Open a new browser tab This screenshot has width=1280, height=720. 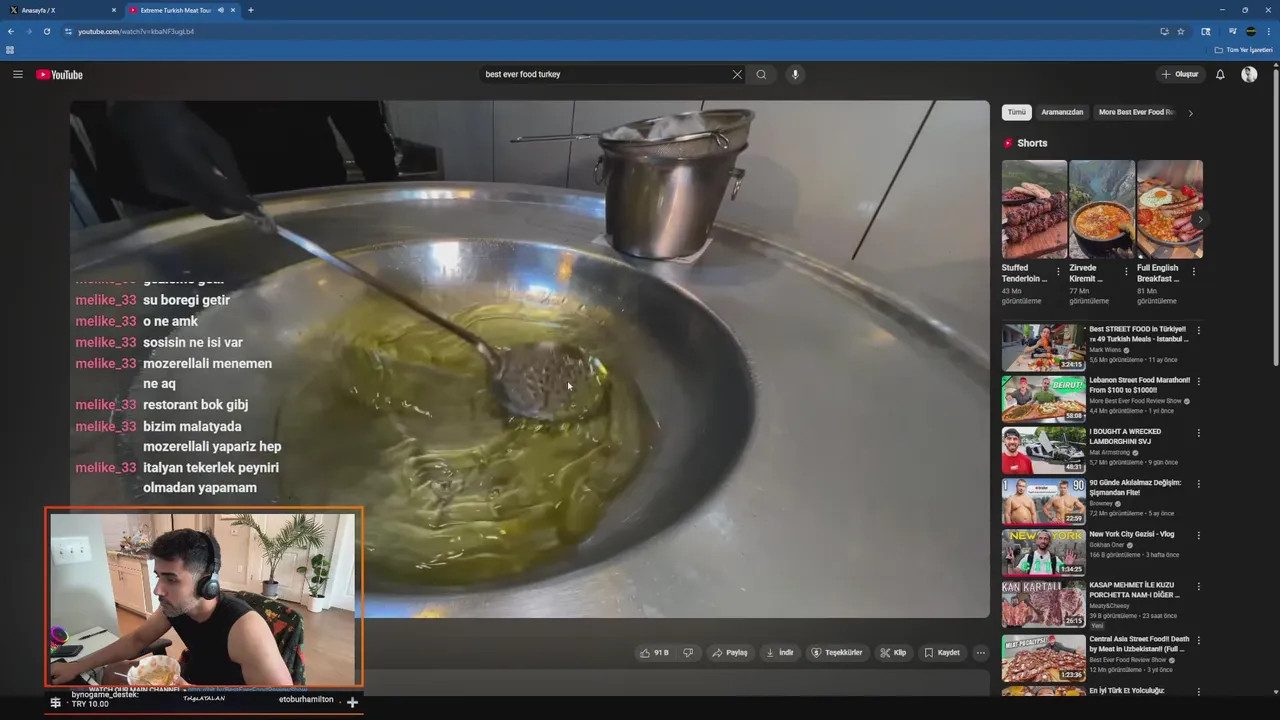[x=250, y=10]
